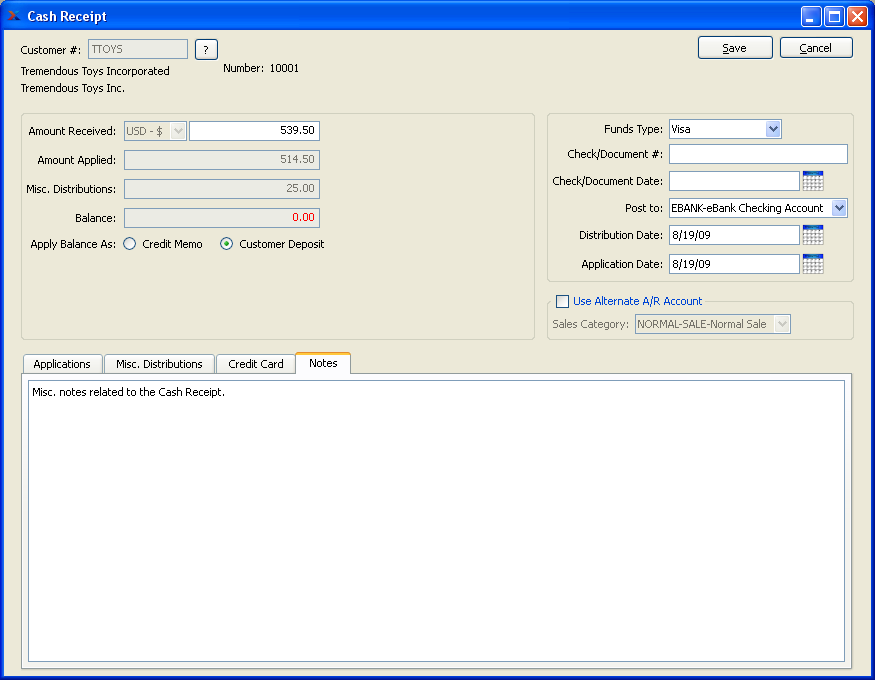Switch to the Credit Card tab

click(256, 364)
